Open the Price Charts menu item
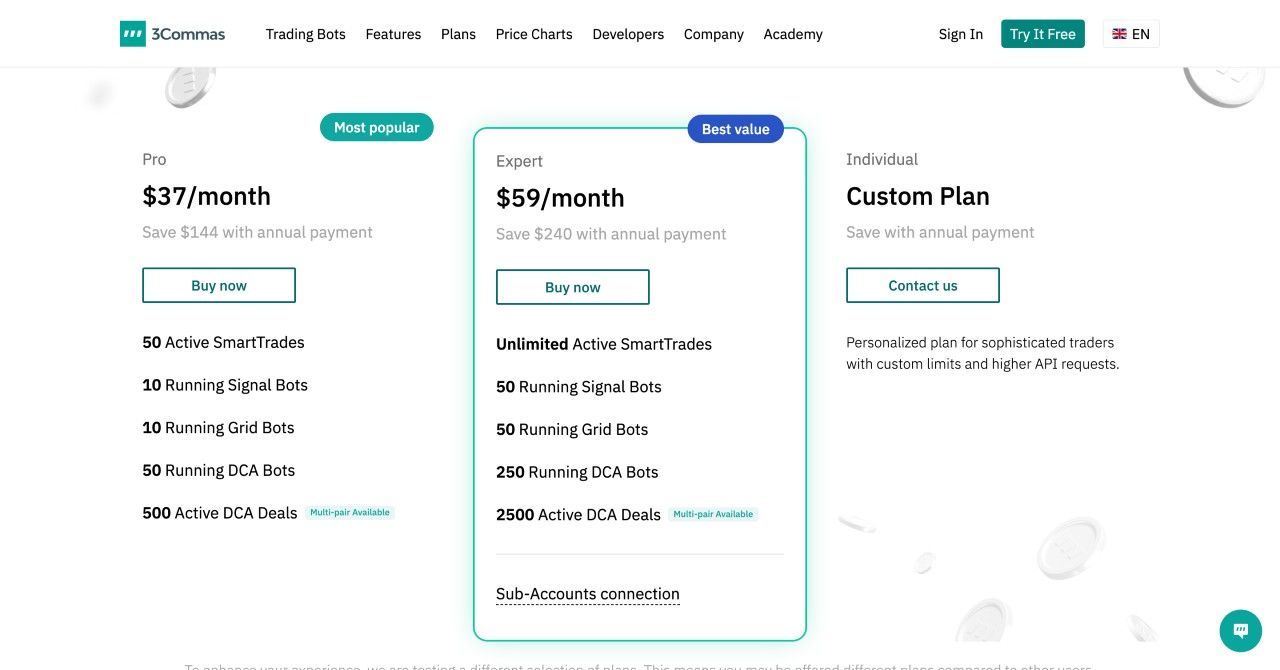 (x=534, y=34)
